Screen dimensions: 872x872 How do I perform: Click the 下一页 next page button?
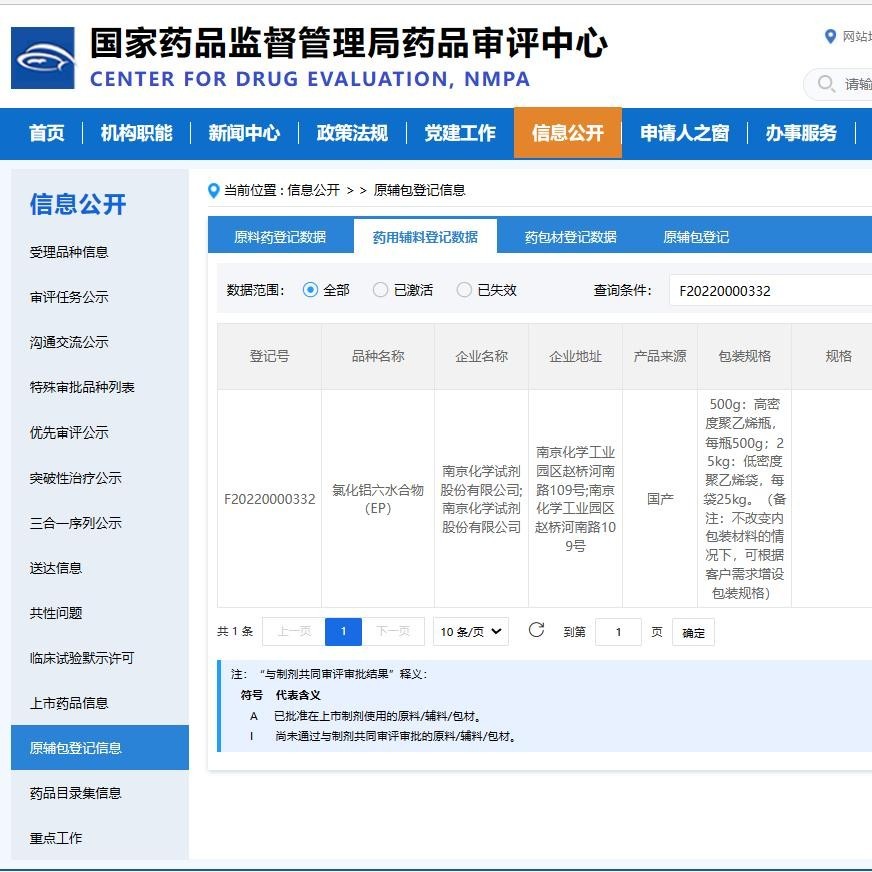point(393,632)
